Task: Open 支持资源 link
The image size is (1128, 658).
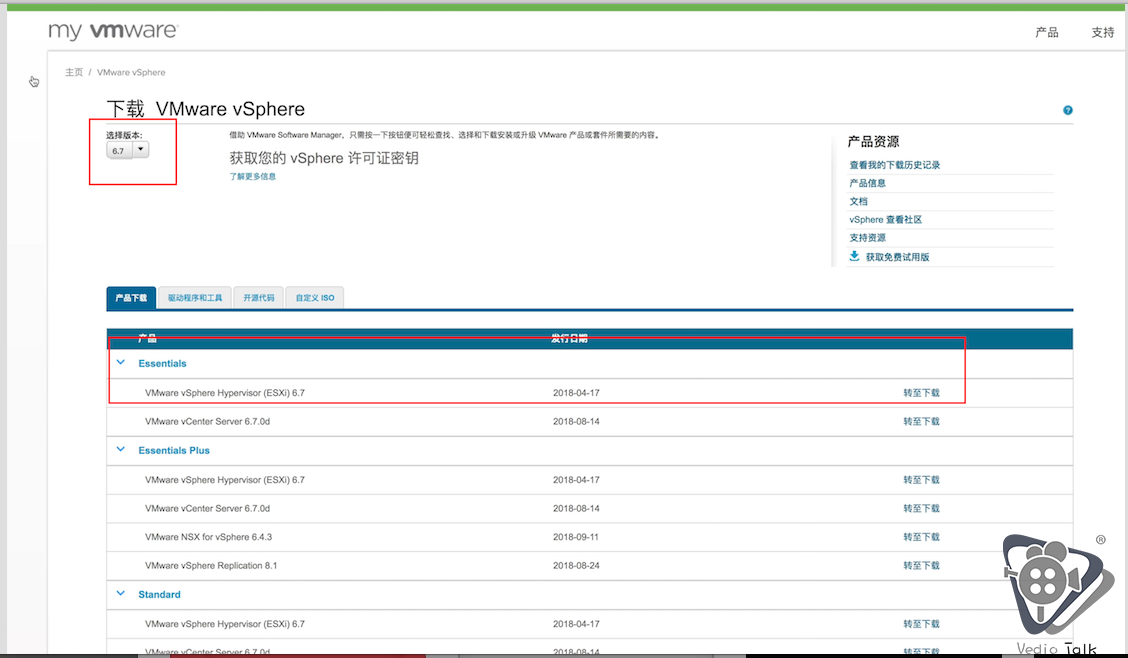Action: 867,237
